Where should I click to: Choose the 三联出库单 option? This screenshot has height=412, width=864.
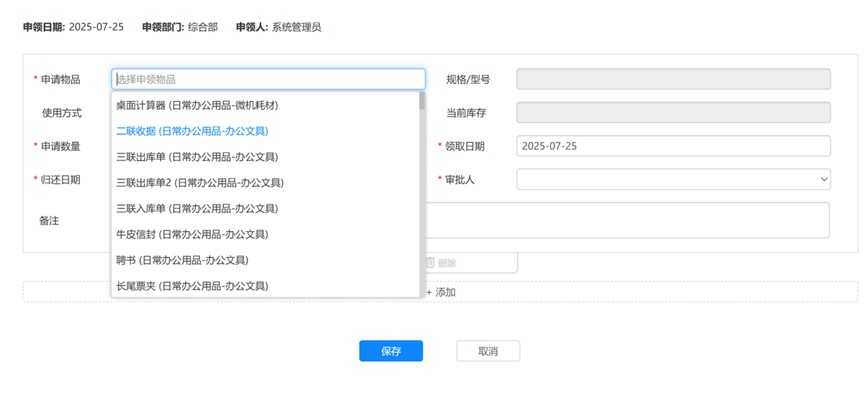click(x=196, y=157)
